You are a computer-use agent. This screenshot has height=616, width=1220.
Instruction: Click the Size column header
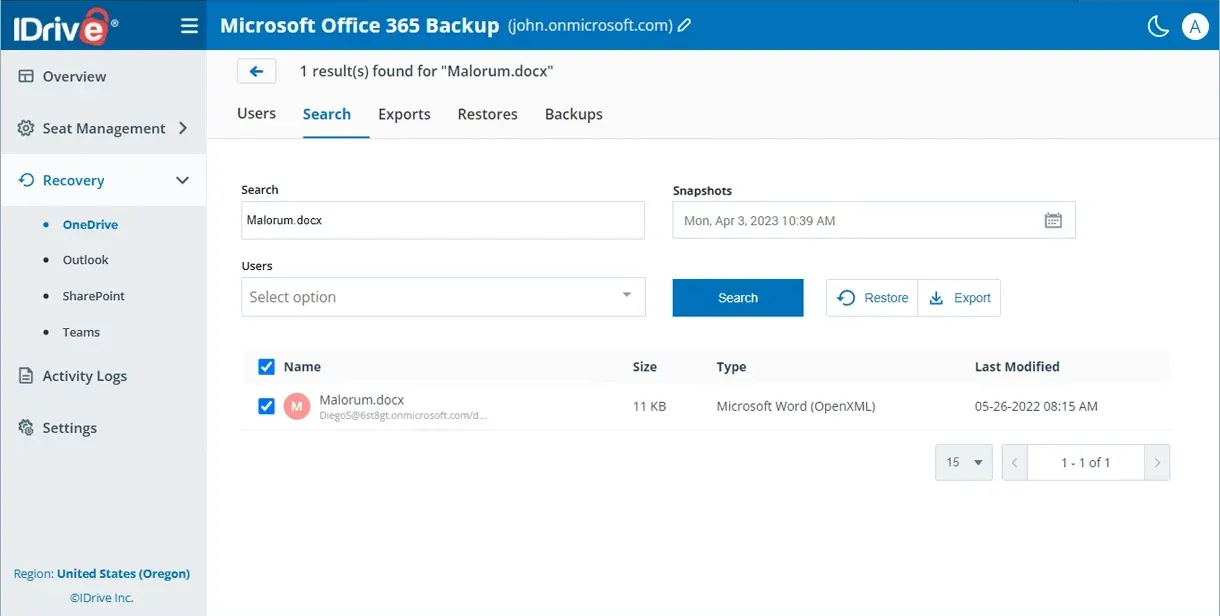click(x=645, y=367)
